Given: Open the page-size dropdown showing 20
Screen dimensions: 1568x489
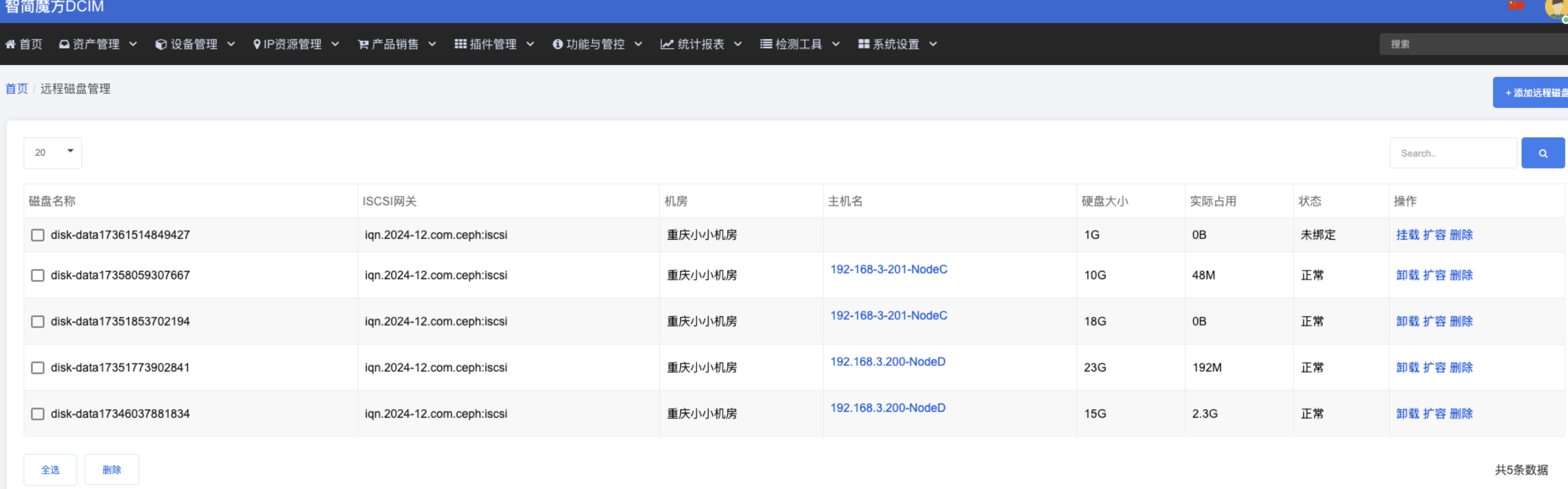Looking at the screenshot, I should pyautogui.click(x=53, y=153).
